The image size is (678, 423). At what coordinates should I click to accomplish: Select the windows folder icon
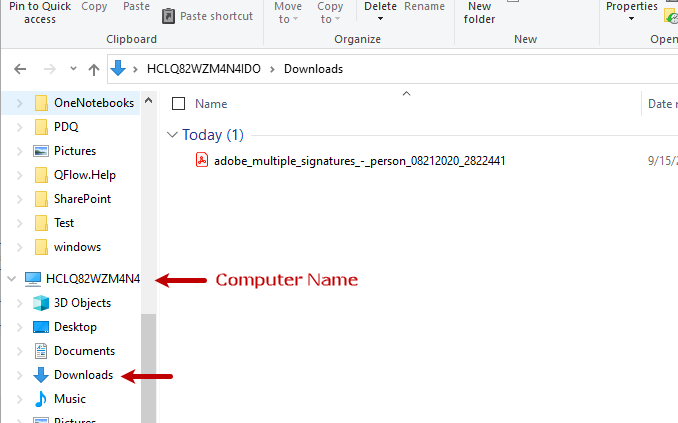[41, 247]
